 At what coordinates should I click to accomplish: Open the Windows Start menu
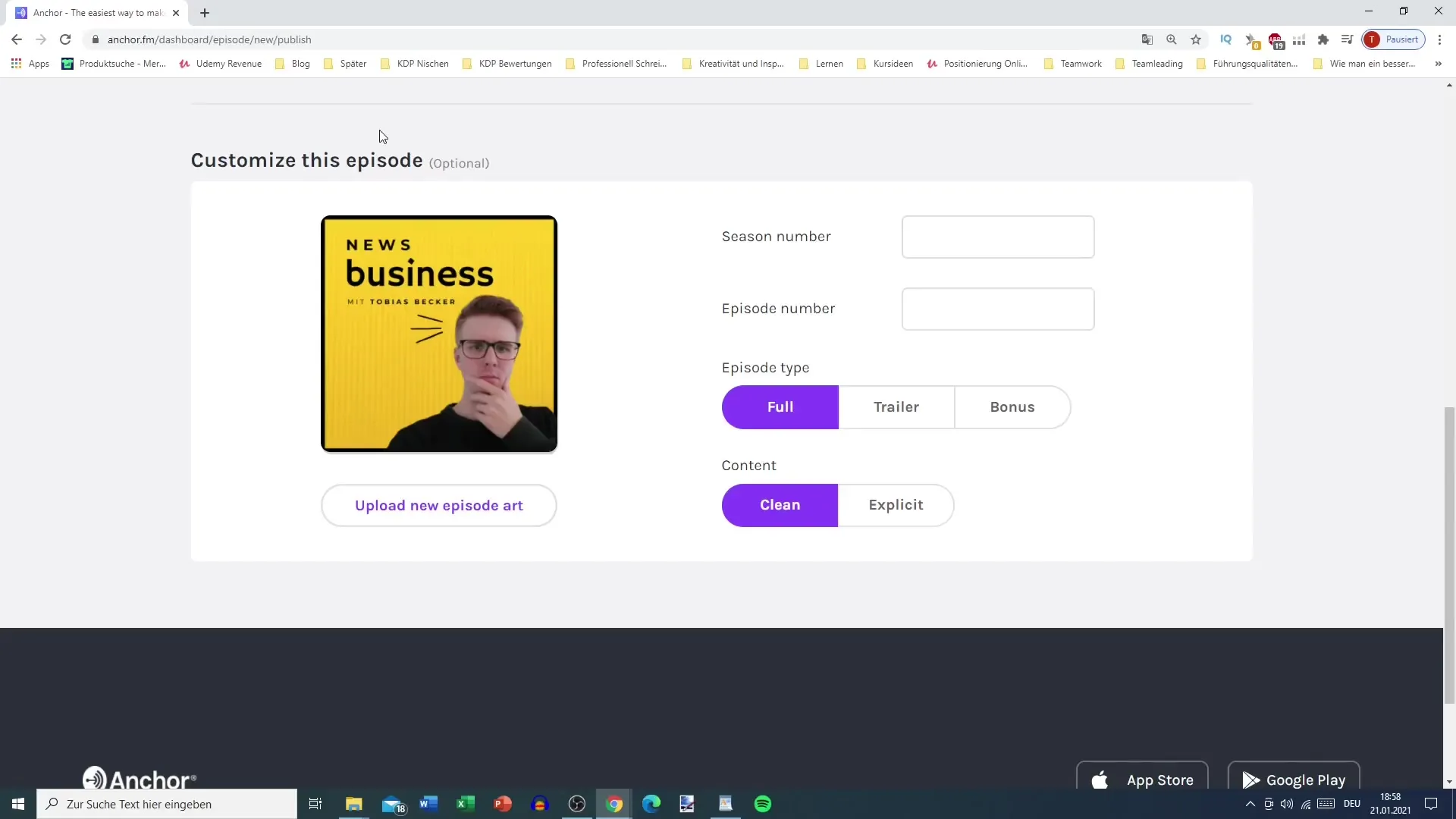18,804
